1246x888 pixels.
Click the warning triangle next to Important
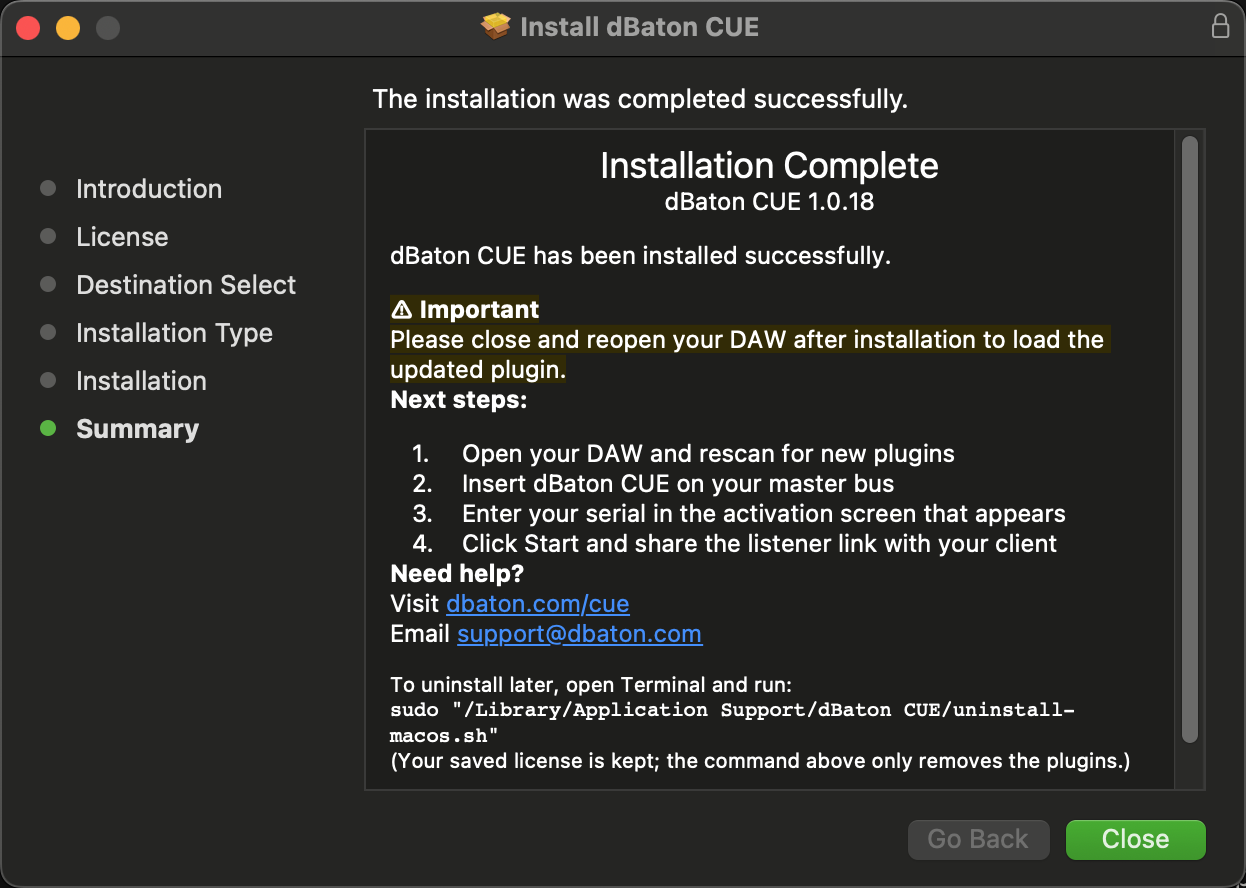coord(401,309)
